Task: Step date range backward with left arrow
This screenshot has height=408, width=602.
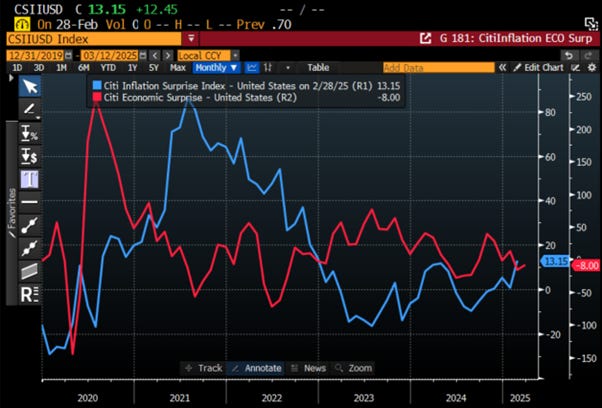Action: [x=155, y=56]
